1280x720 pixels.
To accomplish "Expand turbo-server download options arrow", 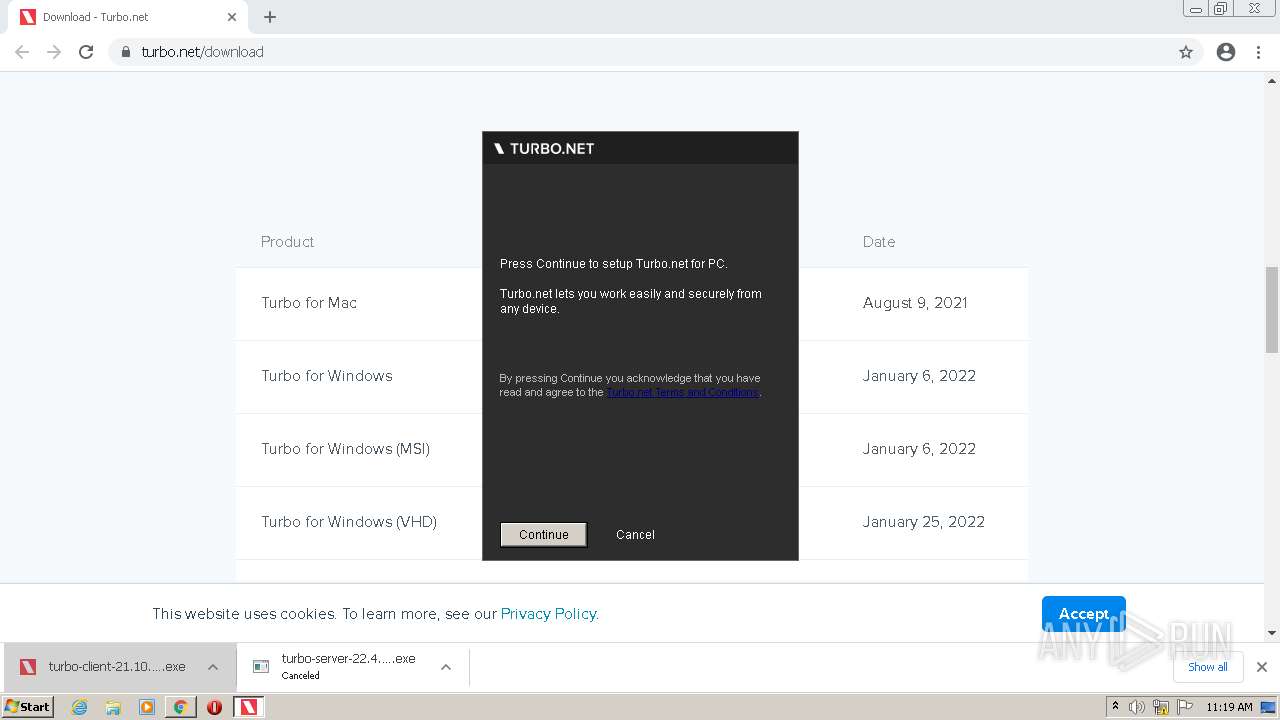I will (x=446, y=667).
